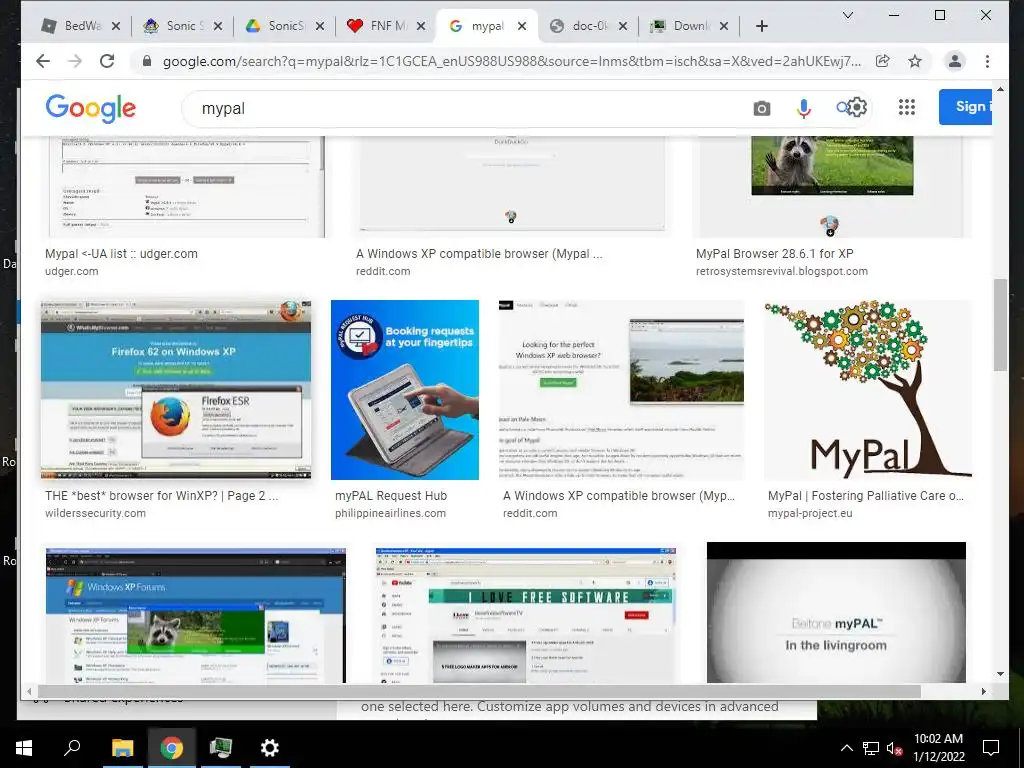Show hidden system tray icons
The image size is (1024, 768).
click(x=846, y=748)
